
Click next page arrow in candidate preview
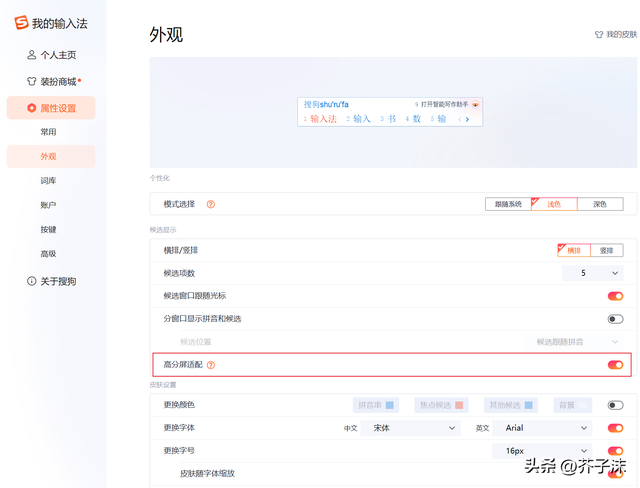coord(467,119)
